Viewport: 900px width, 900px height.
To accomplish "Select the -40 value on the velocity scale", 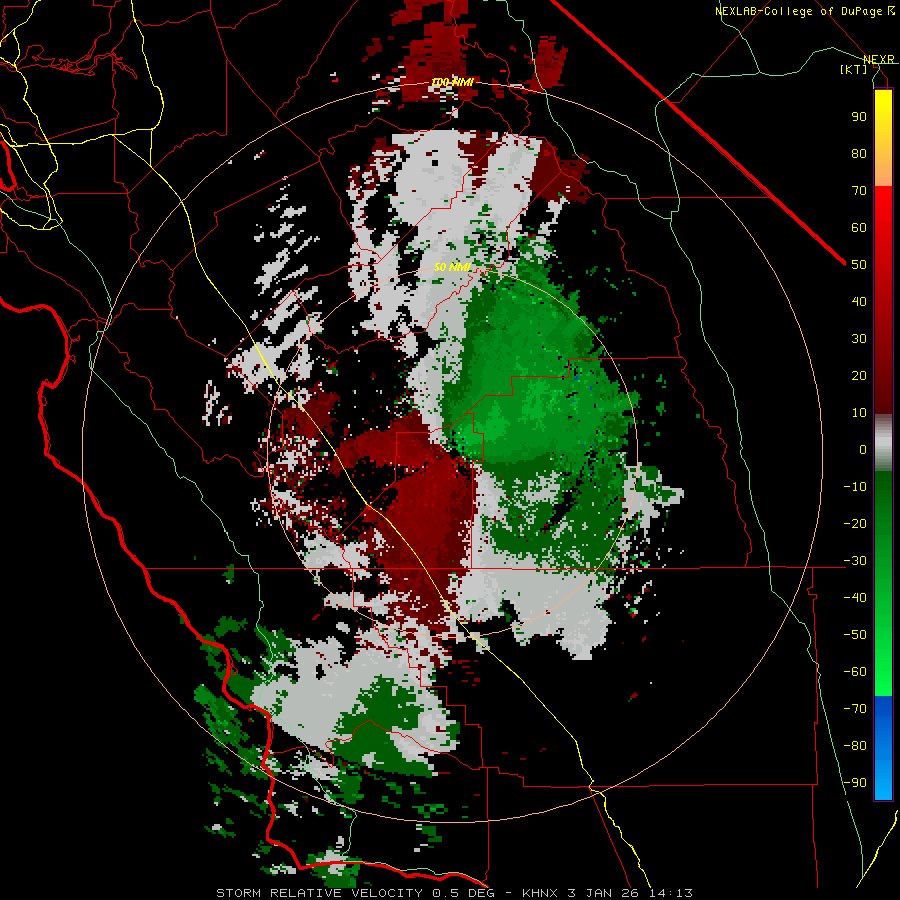I will (855, 598).
